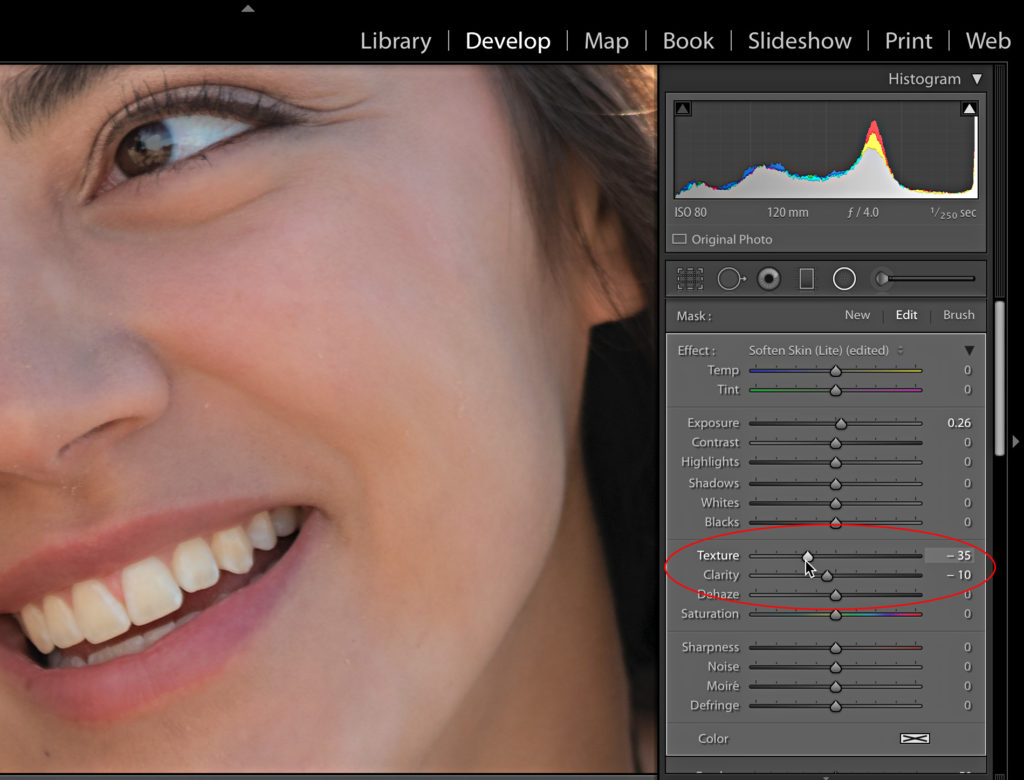This screenshot has width=1024, height=780.
Task: Collapse the effect sliders with disclosure triangle
Action: click(969, 351)
